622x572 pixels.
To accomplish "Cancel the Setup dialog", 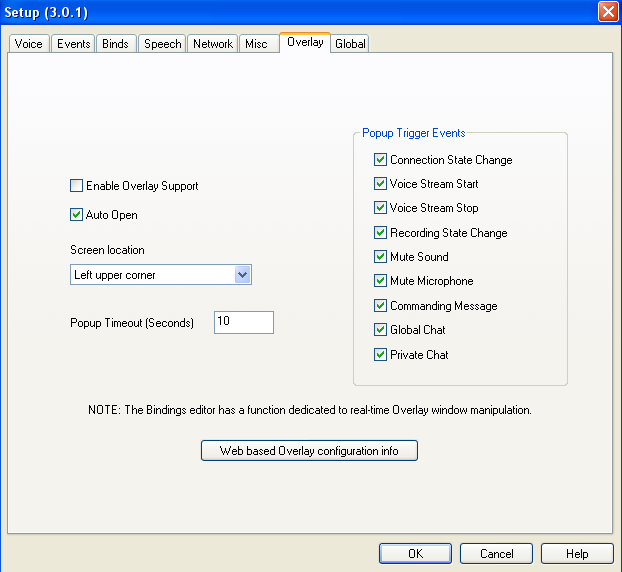I will [496, 553].
